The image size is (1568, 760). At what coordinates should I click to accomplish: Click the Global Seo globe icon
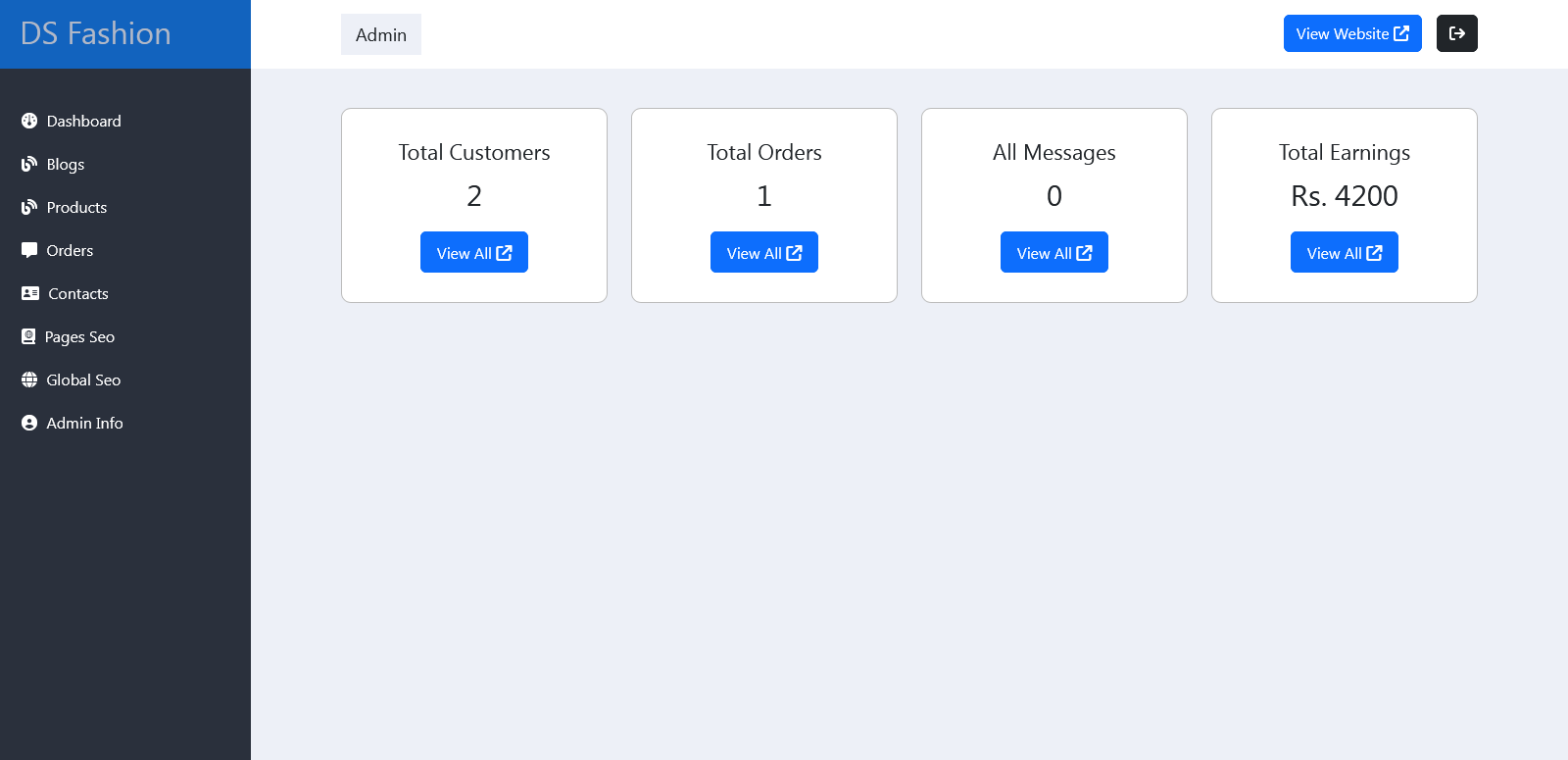coord(29,380)
